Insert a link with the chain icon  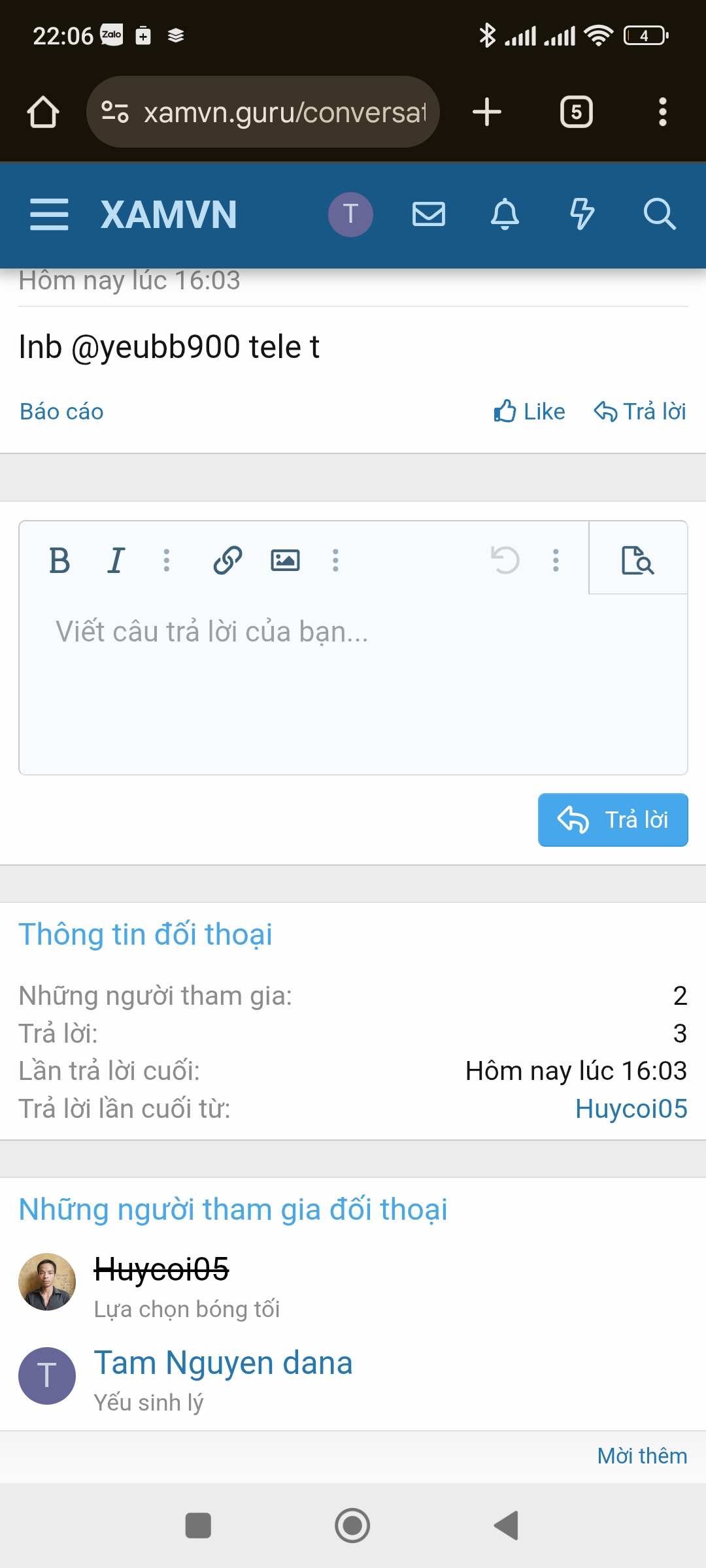(x=227, y=561)
